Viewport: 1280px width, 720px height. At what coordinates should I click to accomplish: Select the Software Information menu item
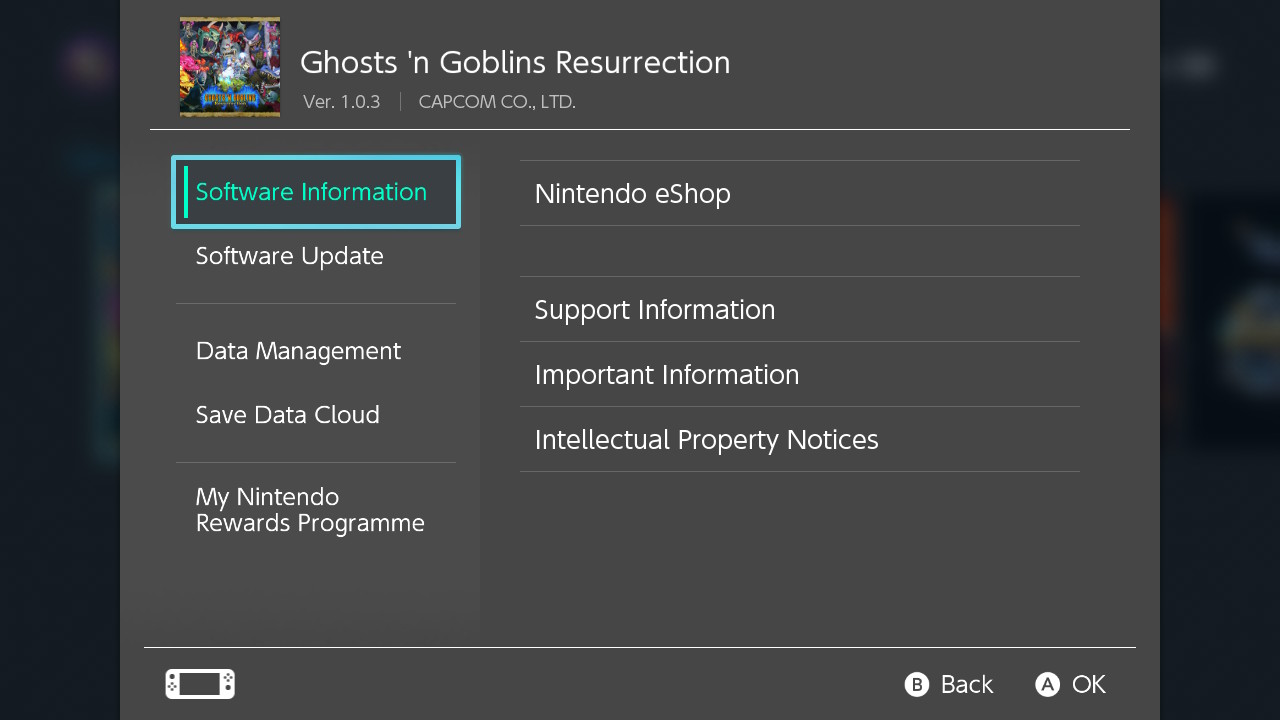[316, 192]
